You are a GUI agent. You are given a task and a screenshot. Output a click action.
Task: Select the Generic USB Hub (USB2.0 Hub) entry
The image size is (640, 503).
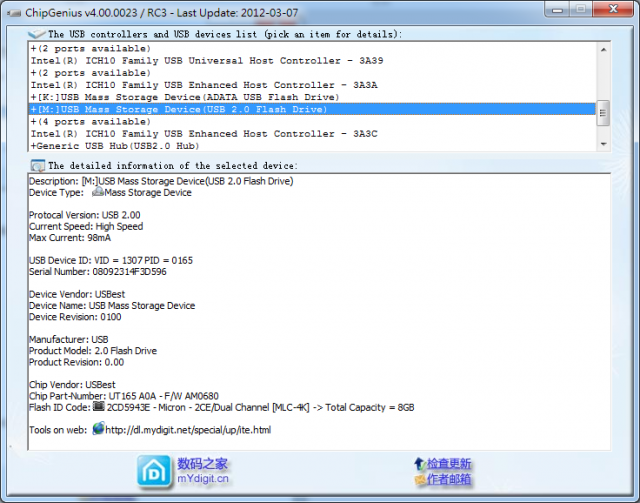tap(313, 146)
